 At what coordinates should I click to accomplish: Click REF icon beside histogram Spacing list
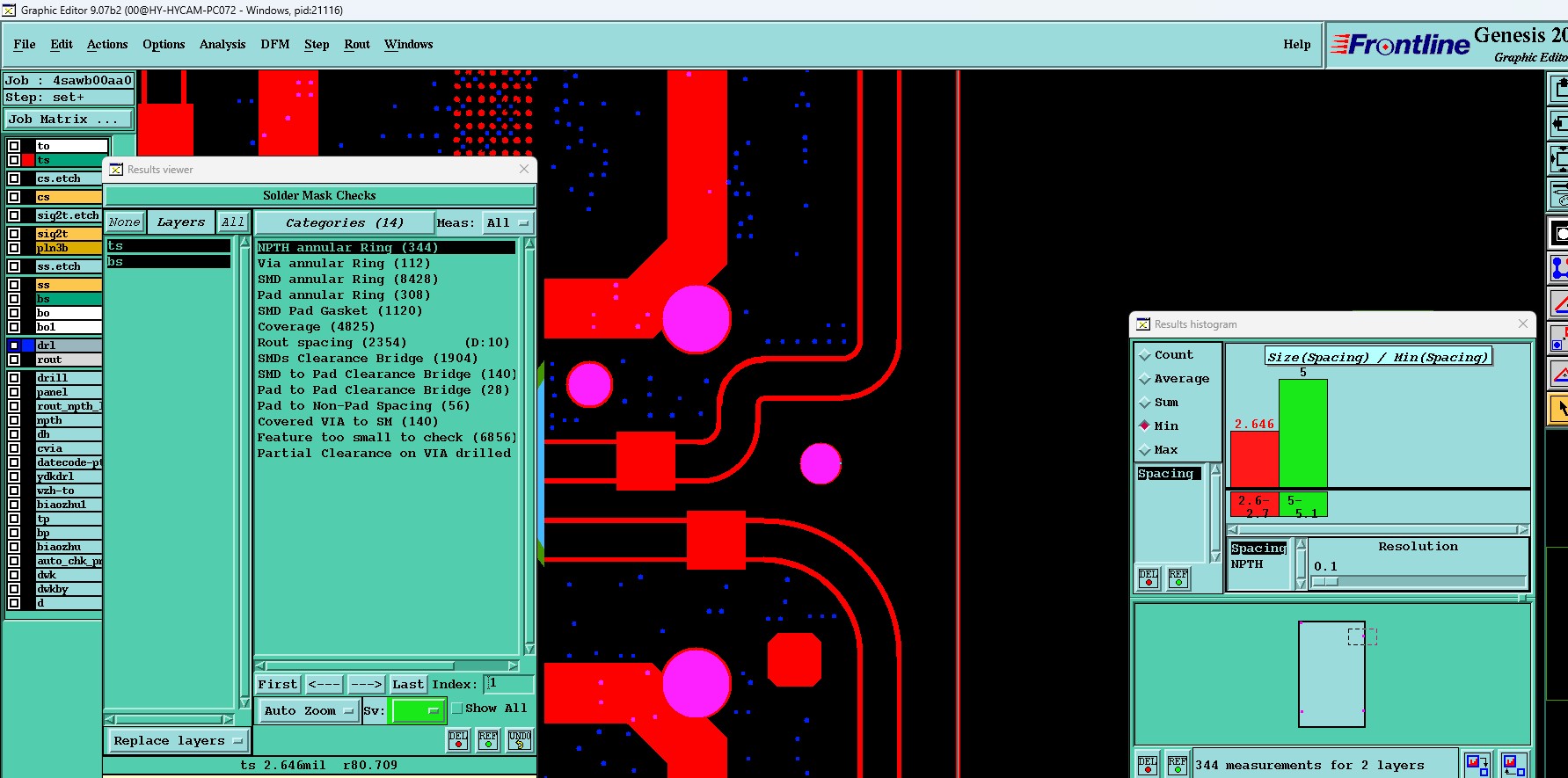click(x=1178, y=578)
